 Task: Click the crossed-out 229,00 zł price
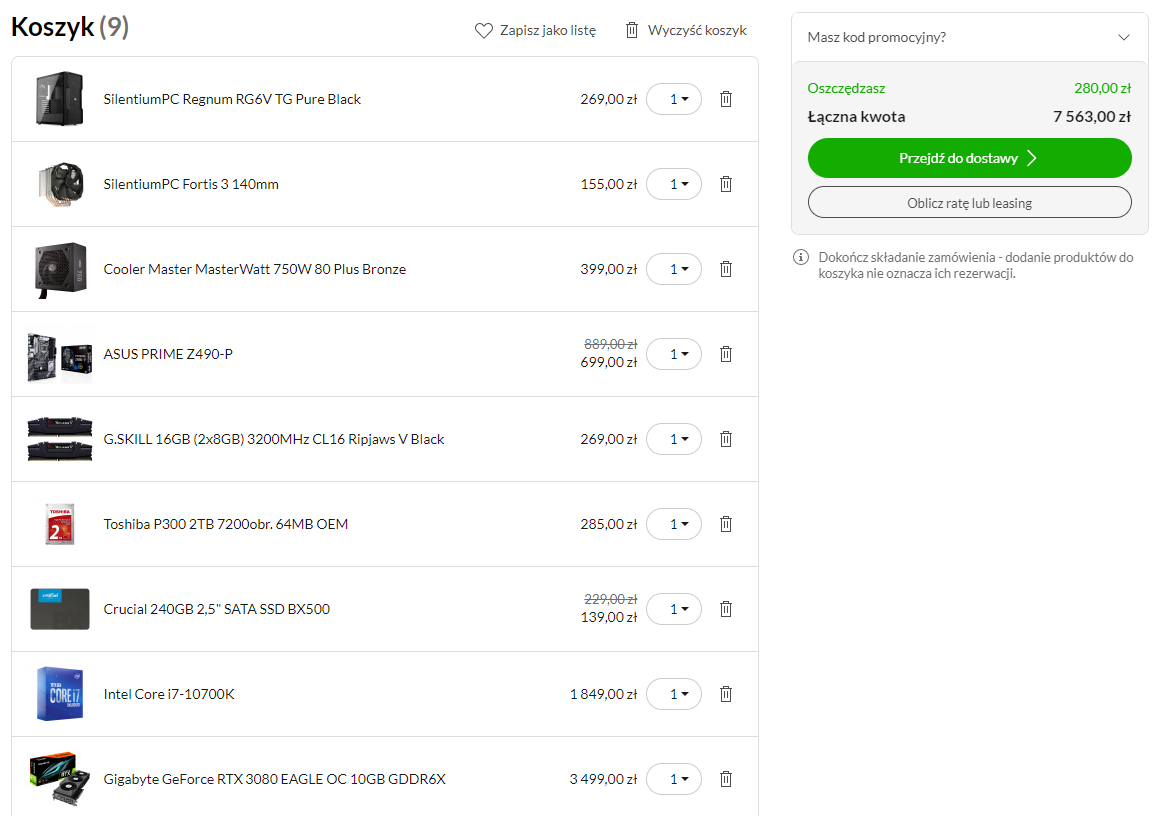(x=611, y=599)
